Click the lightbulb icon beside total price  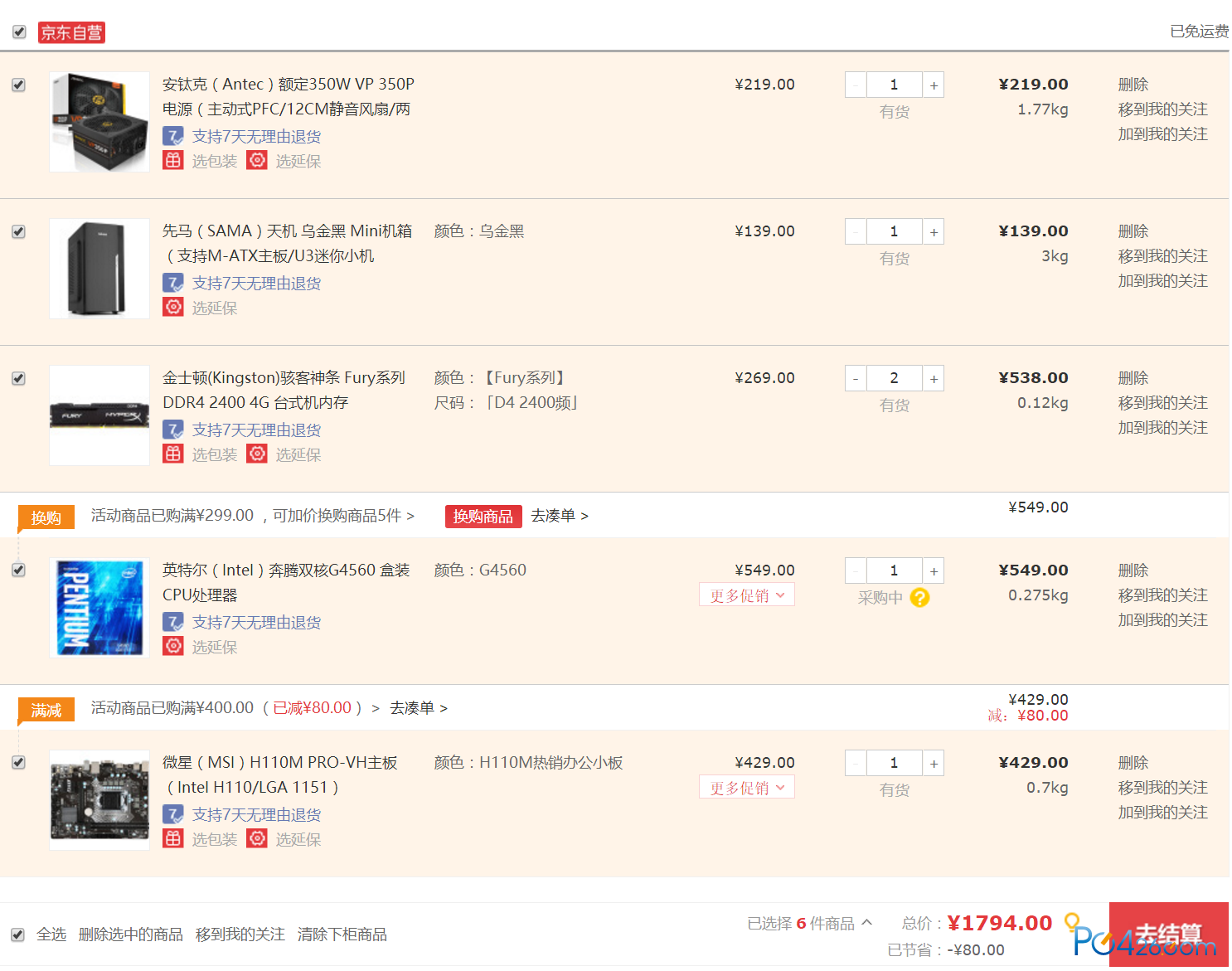tap(1072, 921)
